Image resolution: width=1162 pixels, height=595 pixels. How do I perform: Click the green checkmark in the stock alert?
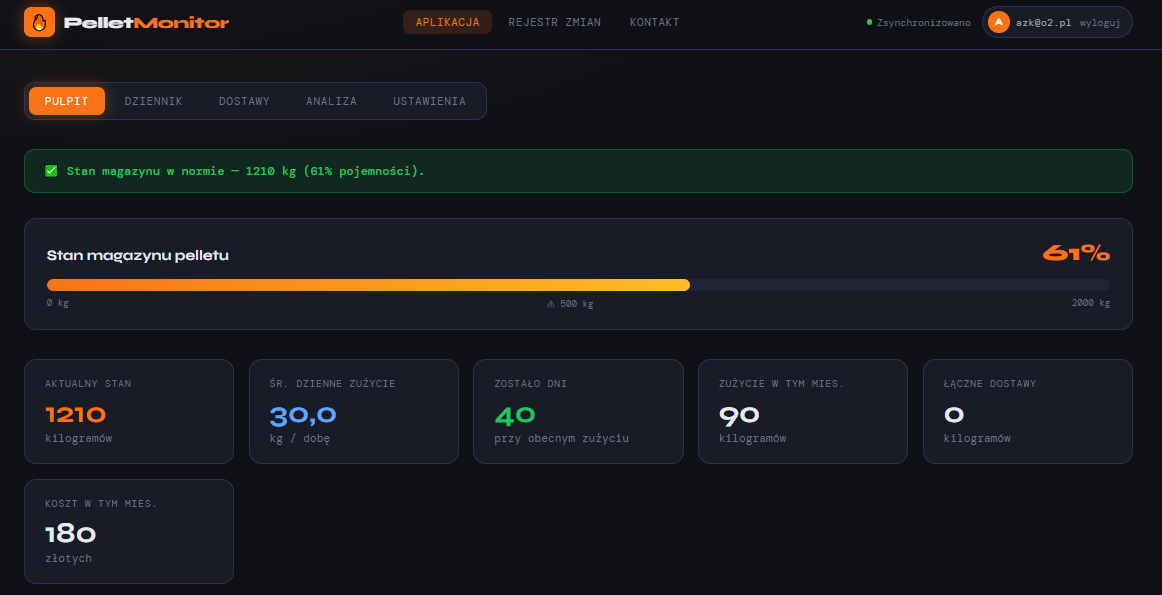[51, 171]
